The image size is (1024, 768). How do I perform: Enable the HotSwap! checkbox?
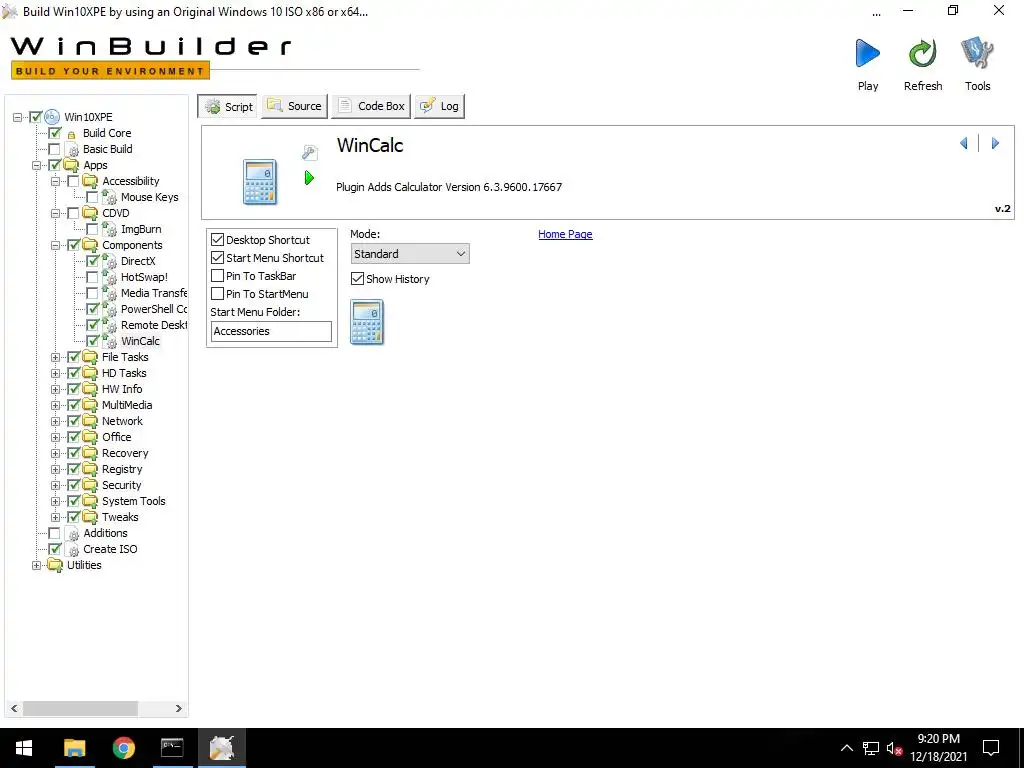pyautogui.click(x=92, y=278)
